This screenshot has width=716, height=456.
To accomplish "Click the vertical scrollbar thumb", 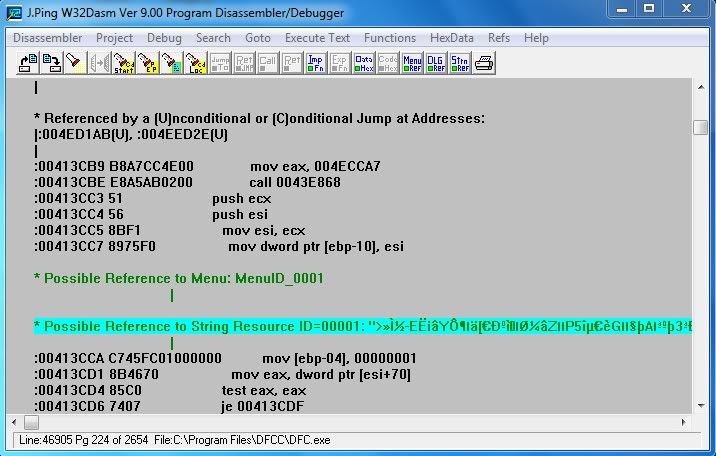I will [x=701, y=128].
